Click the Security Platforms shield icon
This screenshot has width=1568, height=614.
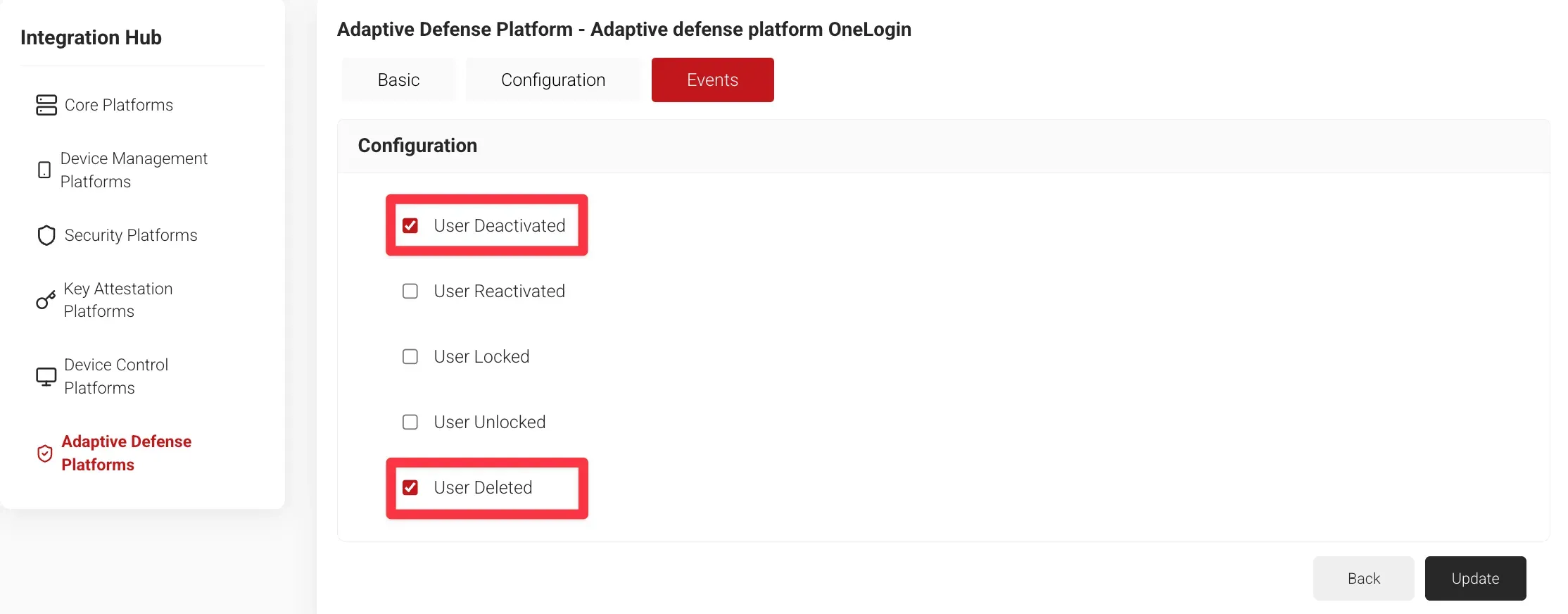click(x=46, y=235)
